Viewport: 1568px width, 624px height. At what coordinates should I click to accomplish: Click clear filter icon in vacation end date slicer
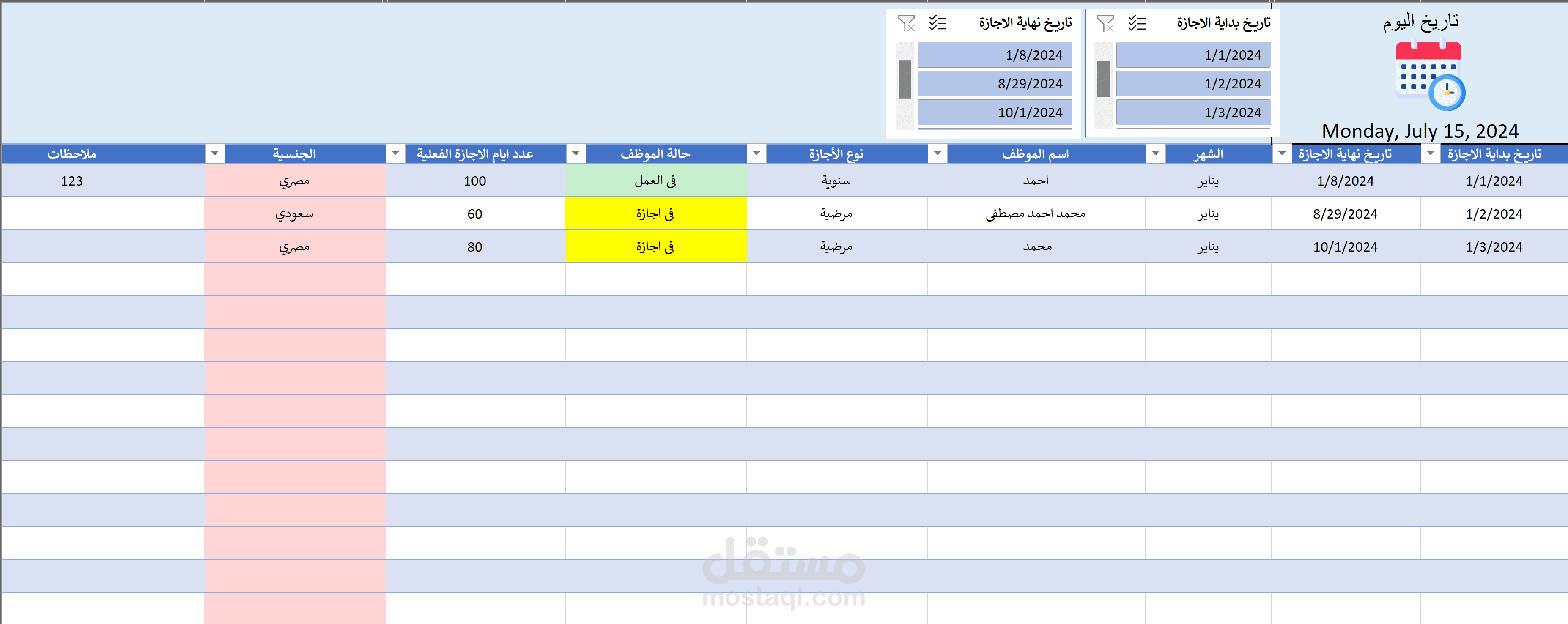(906, 23)
